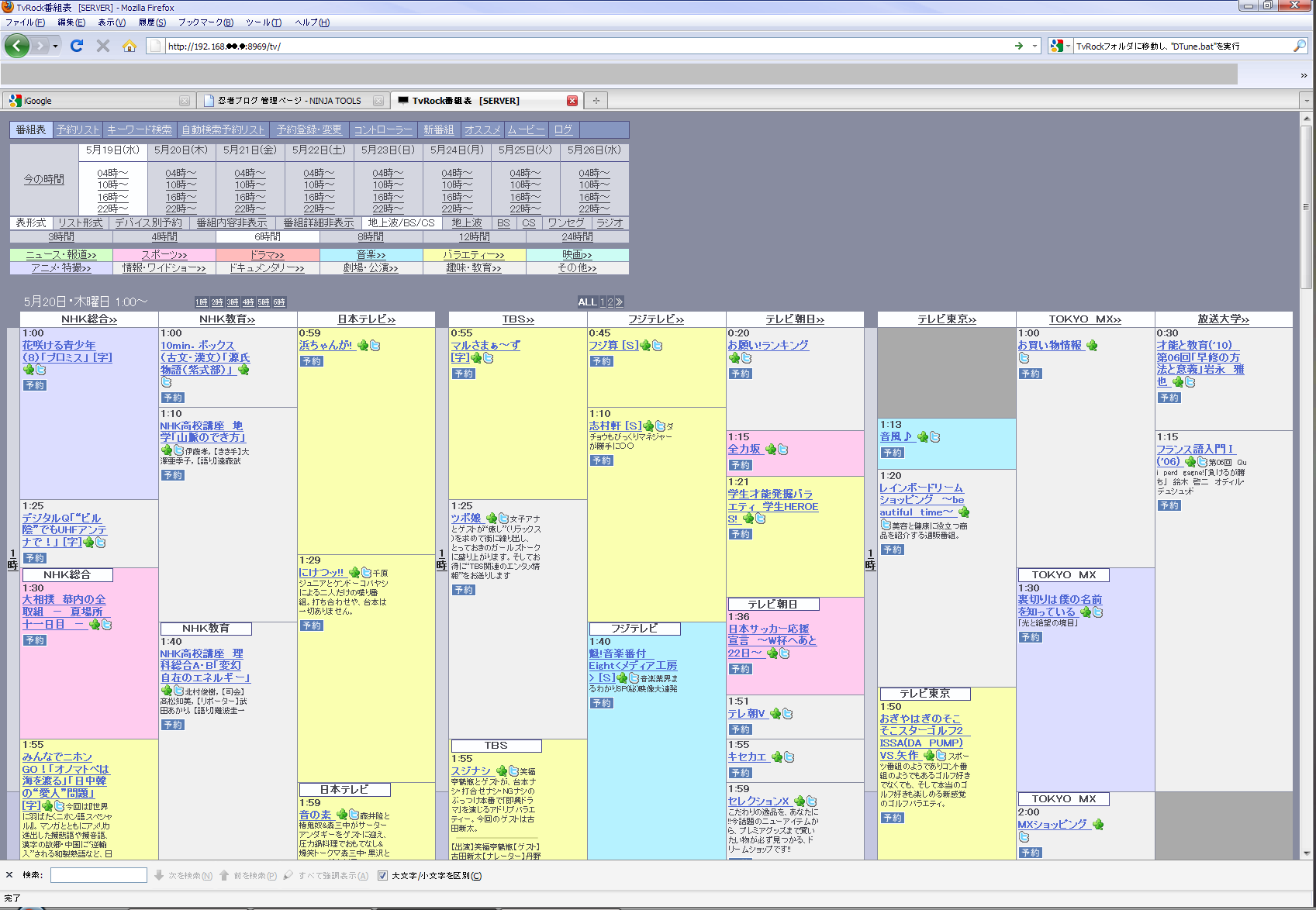Click the browser search box

click(x=1182, y=46)
